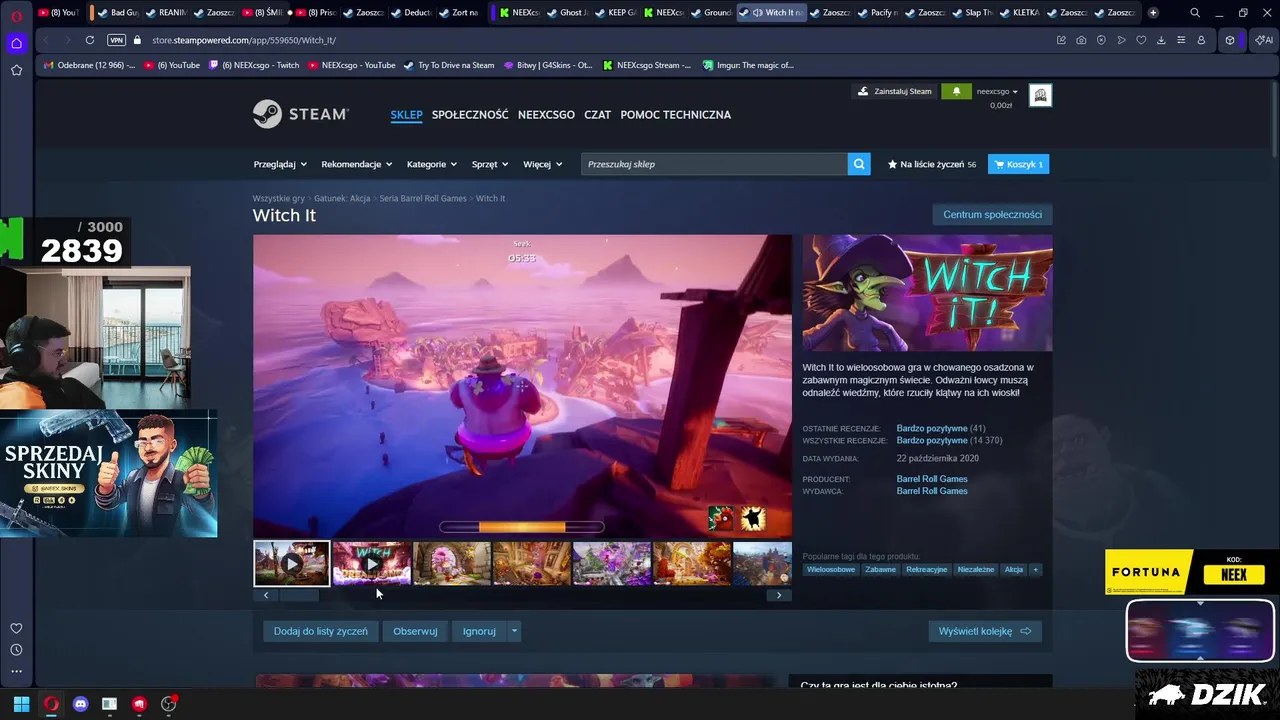Open Opera easy setup sliders icon
Screen dimensions: 1280x720
pos(1181,40)
